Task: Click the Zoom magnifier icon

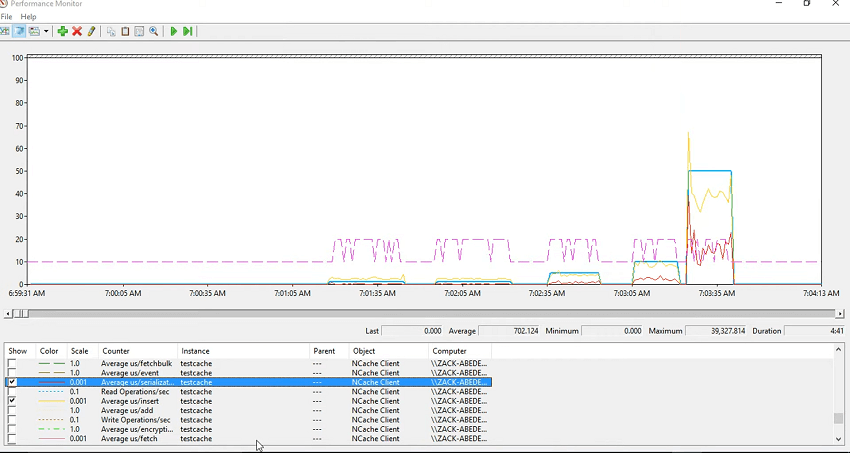Action: point(153,31)
